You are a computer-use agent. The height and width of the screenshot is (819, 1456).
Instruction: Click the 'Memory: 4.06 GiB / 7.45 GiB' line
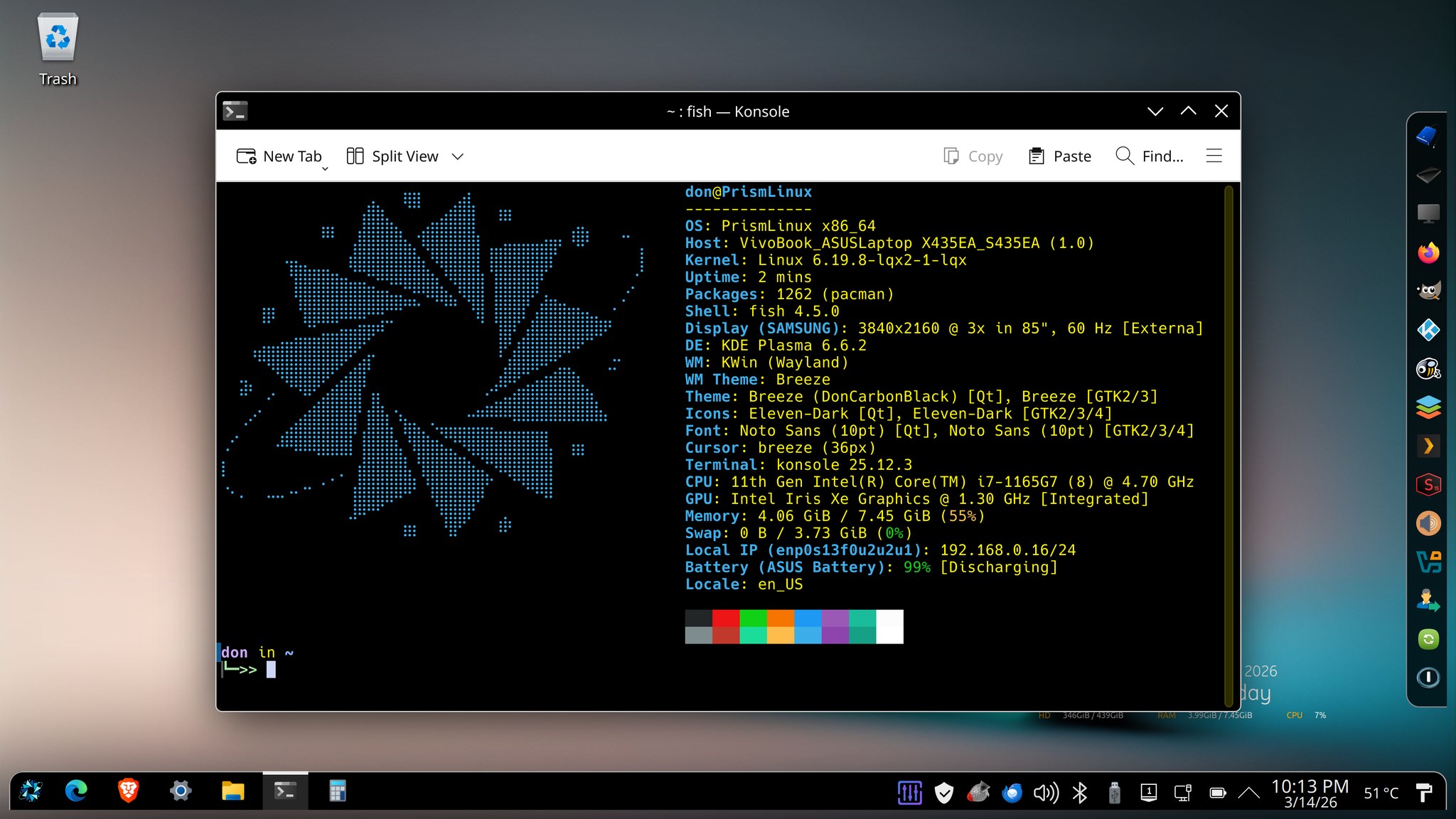pos(835,516)
